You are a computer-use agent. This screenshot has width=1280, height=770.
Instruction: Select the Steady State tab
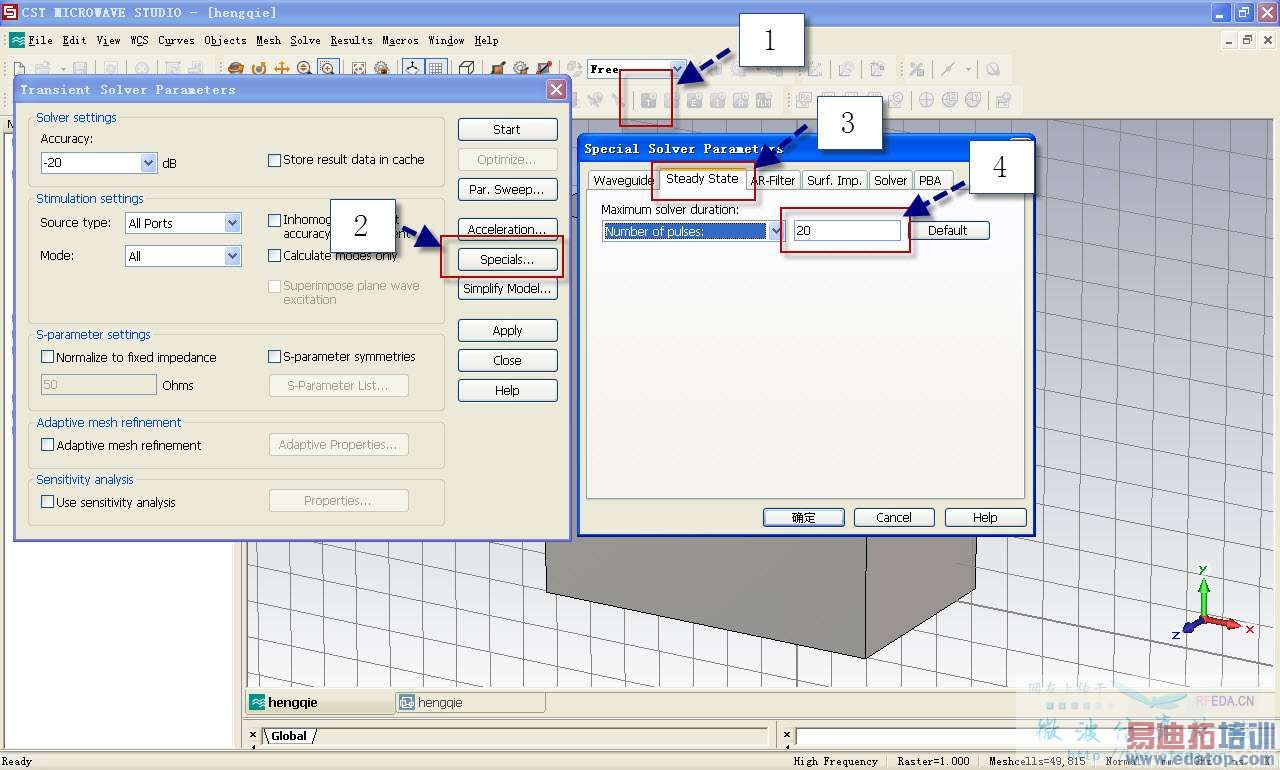702,179
